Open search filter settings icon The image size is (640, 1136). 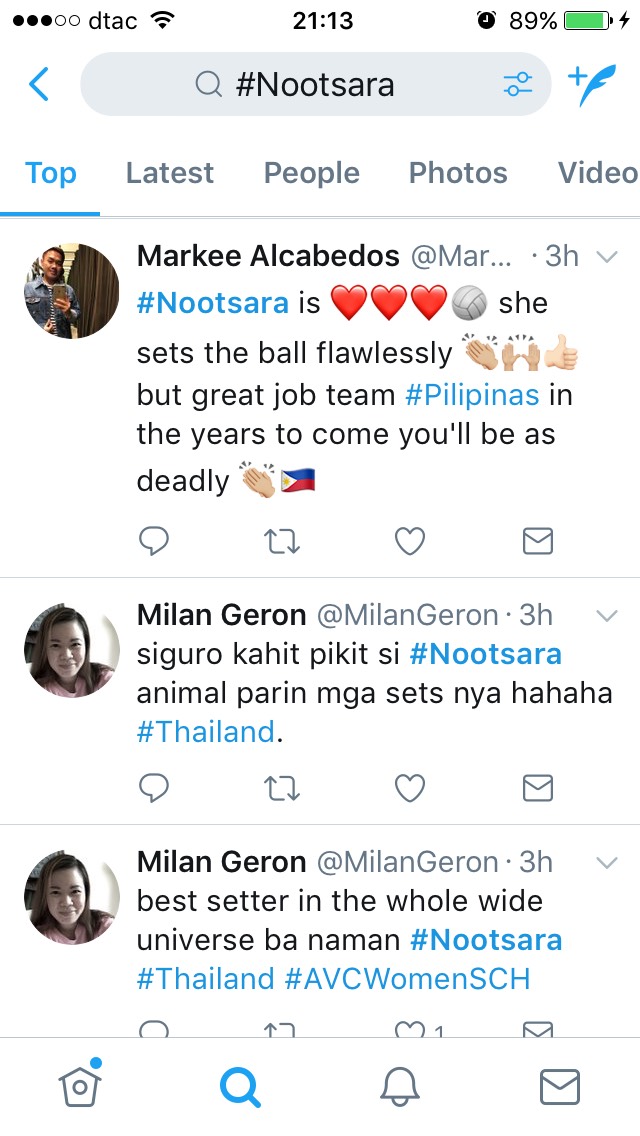tap(518, 85)
